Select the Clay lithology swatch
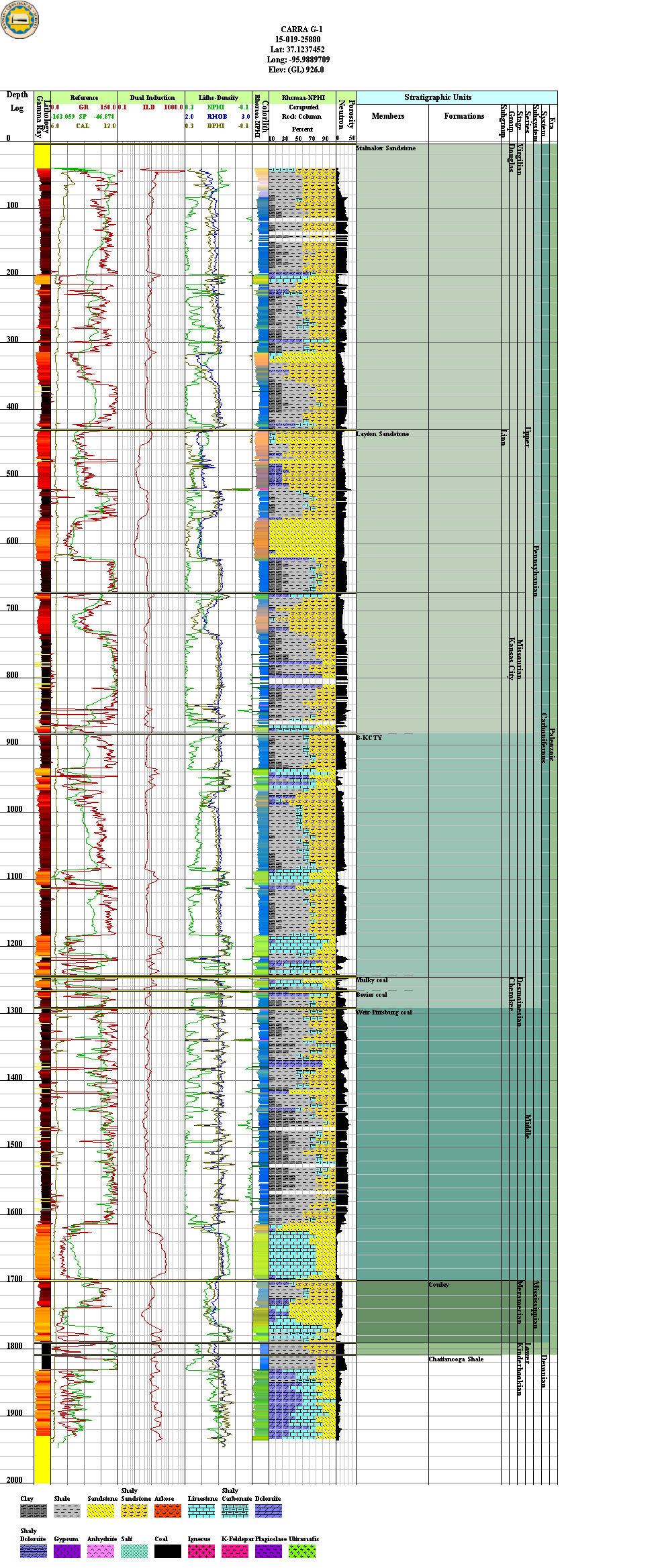This screenshot has width=658, height=1568. [34, 1510]
